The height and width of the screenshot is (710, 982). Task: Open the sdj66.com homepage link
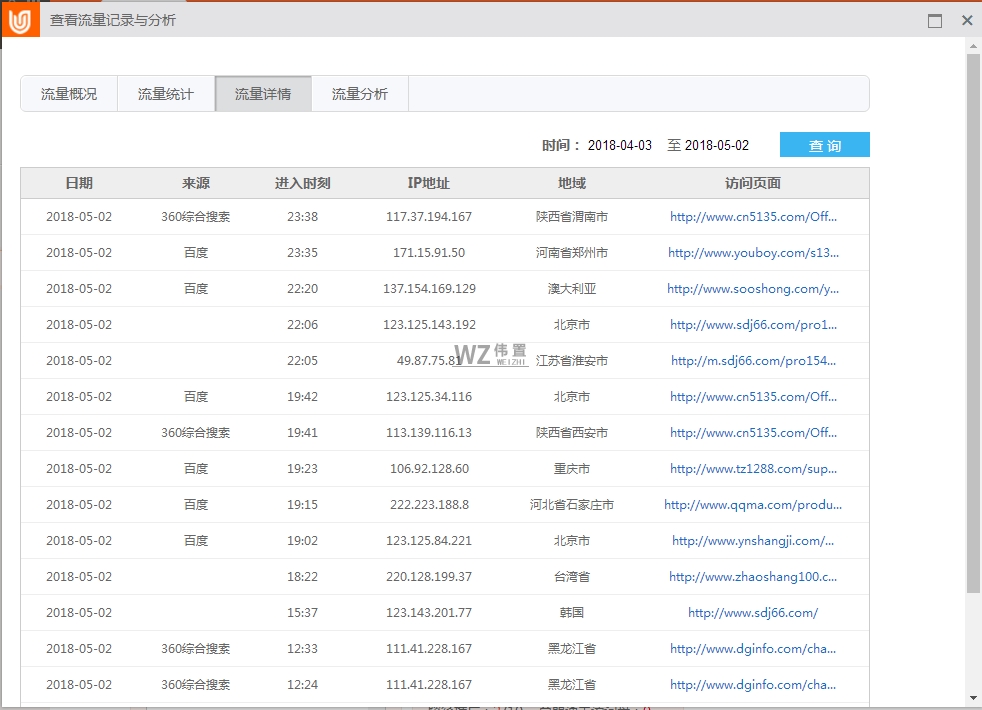pyautogui.click(x=752, y=612)
